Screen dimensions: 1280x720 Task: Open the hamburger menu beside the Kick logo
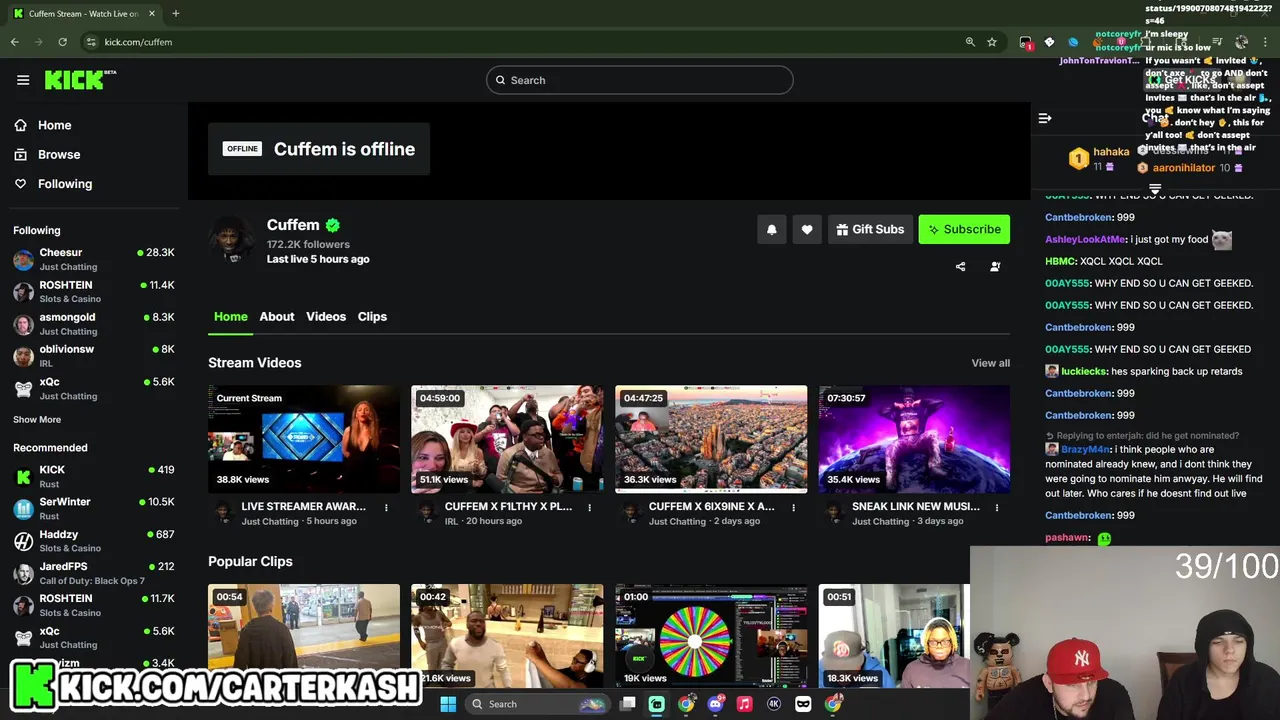click(x=23, y=80)
